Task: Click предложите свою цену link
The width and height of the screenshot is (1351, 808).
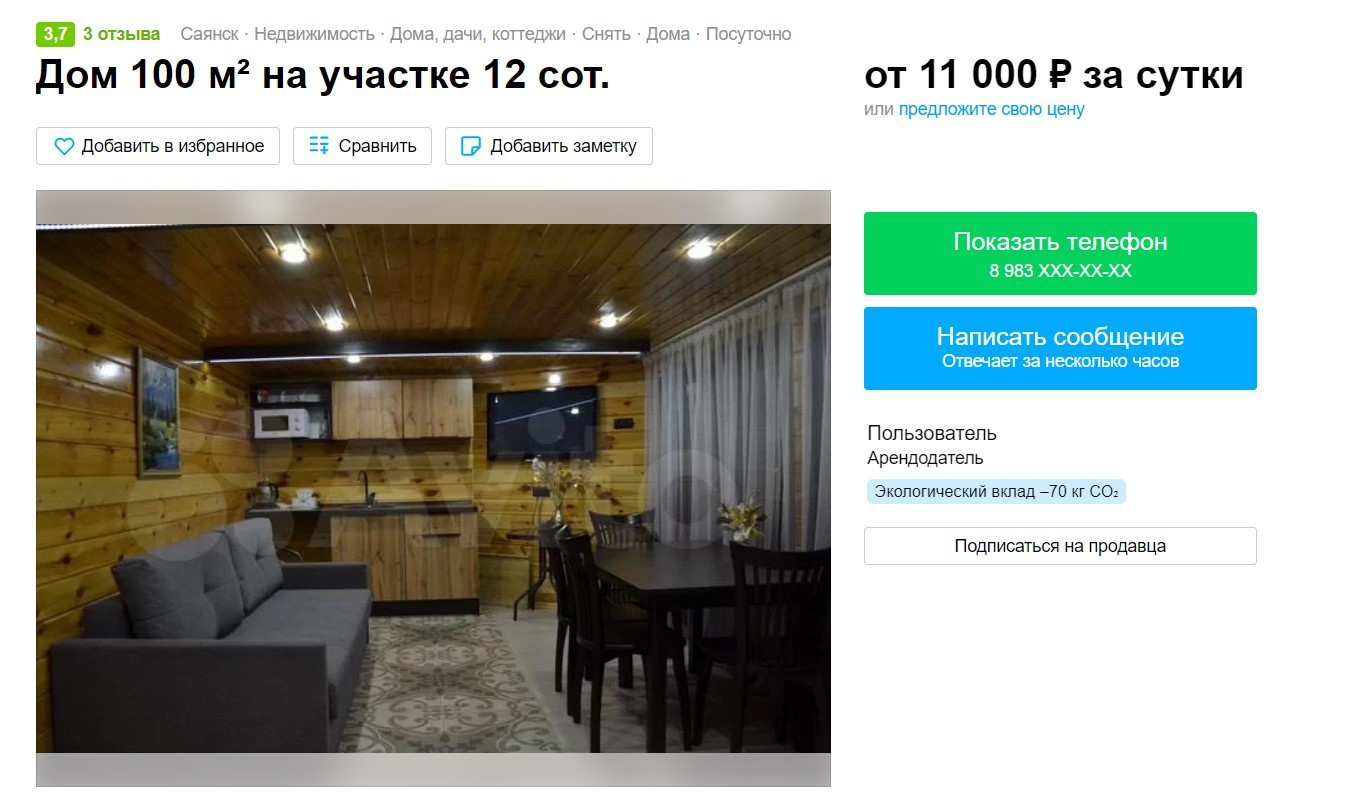Action: pos(991,109)
